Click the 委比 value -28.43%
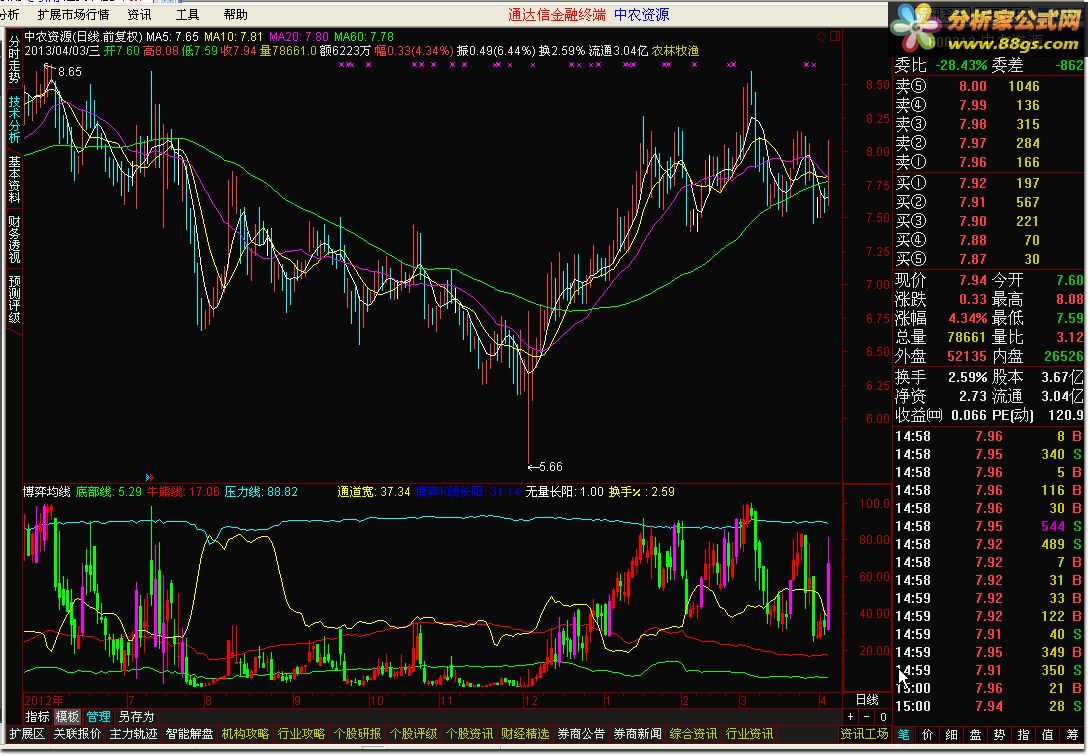Screen dimensions: 1090x756 click(961, 65)
